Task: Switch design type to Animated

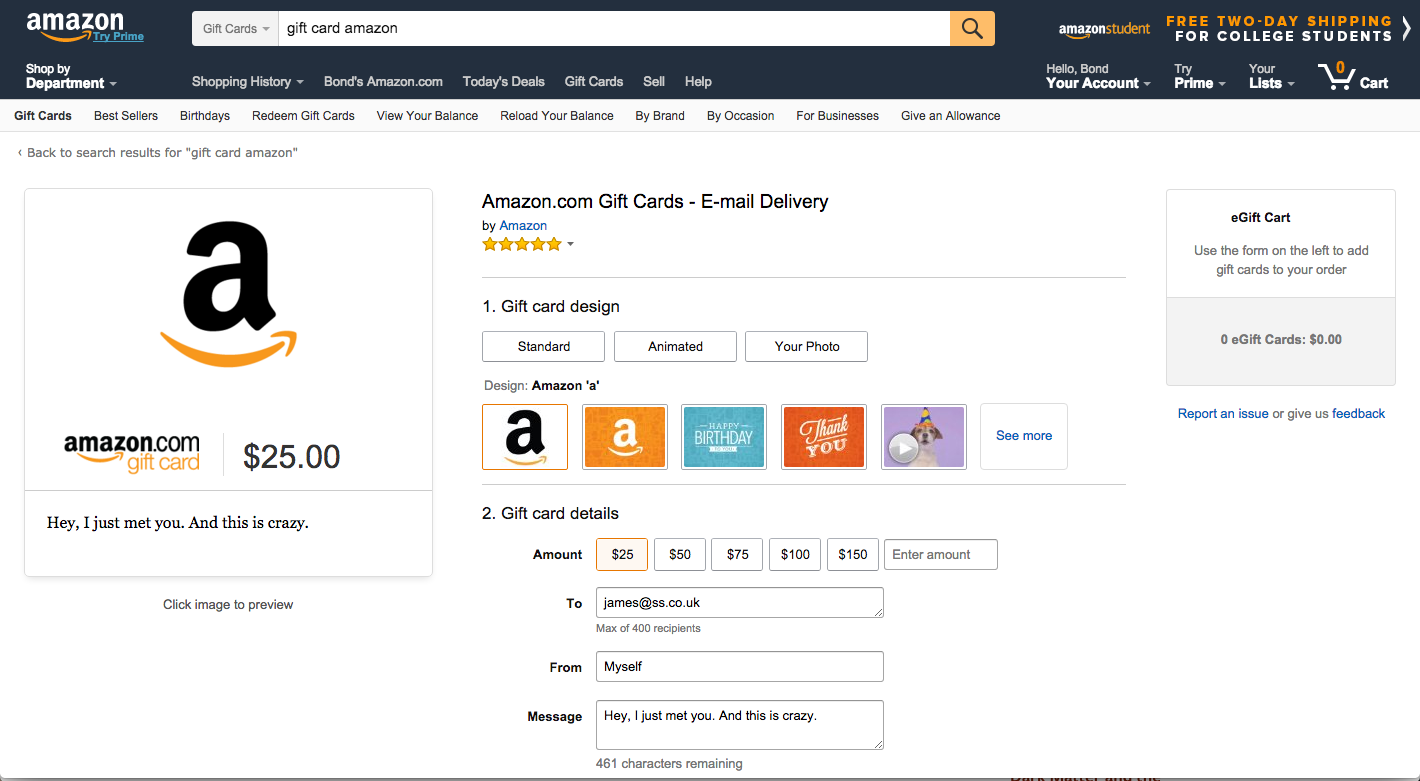Action: (x=675, y=346)
